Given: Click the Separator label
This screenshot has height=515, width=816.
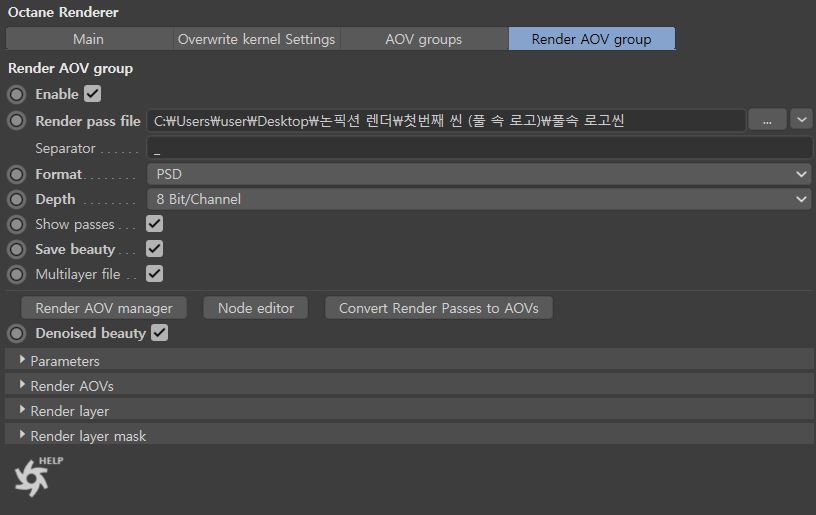Looking at the screenshot, I should 65,148.
